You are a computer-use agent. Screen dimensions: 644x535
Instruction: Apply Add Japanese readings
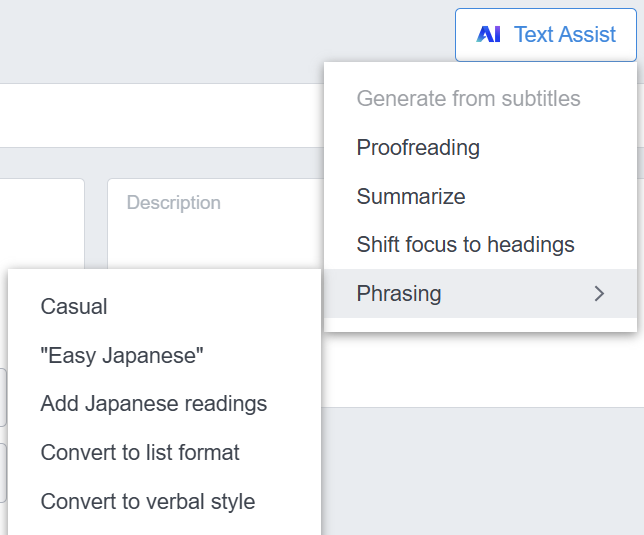pyautogui.click(x=154, y=404)
